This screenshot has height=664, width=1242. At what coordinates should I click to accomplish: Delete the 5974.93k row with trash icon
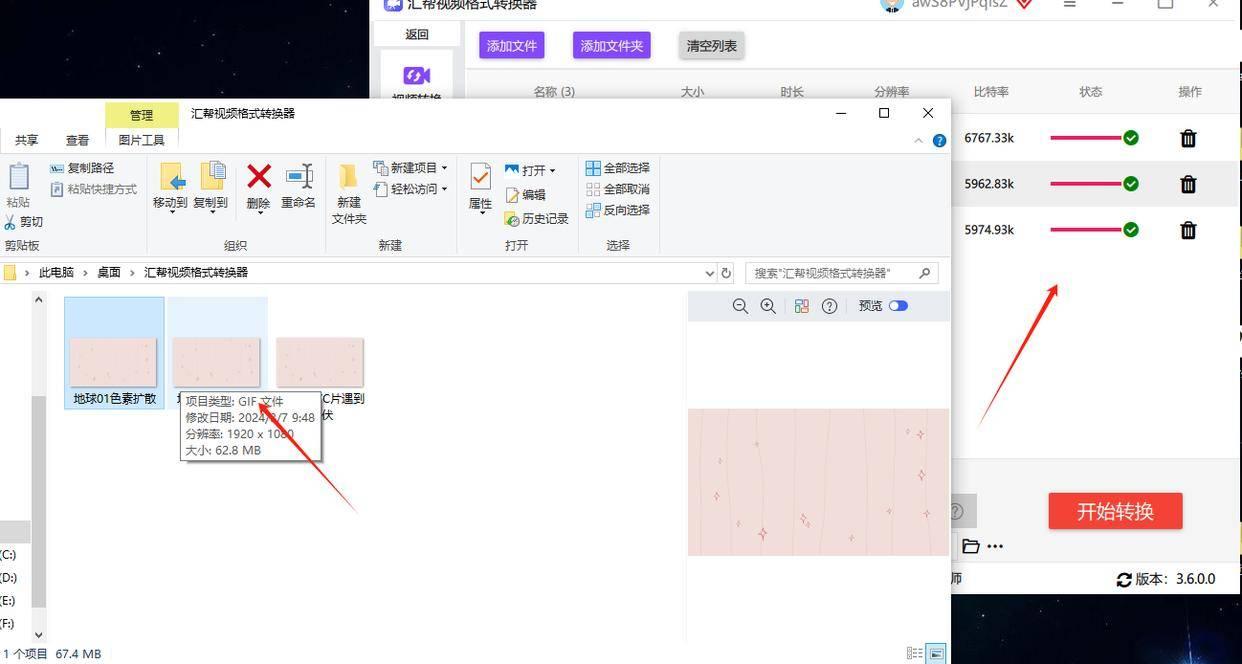1188,230
